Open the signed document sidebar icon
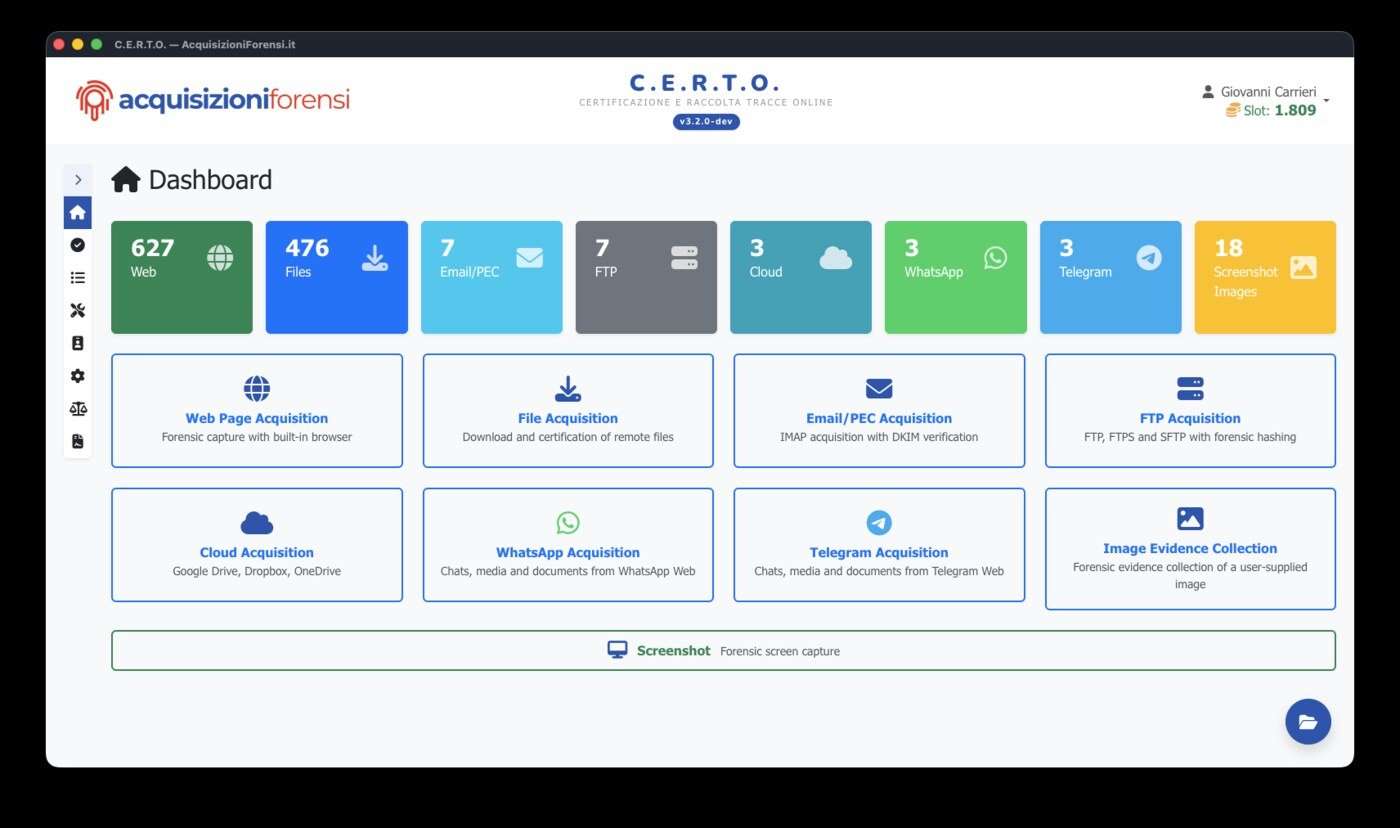 click(78, 441)
